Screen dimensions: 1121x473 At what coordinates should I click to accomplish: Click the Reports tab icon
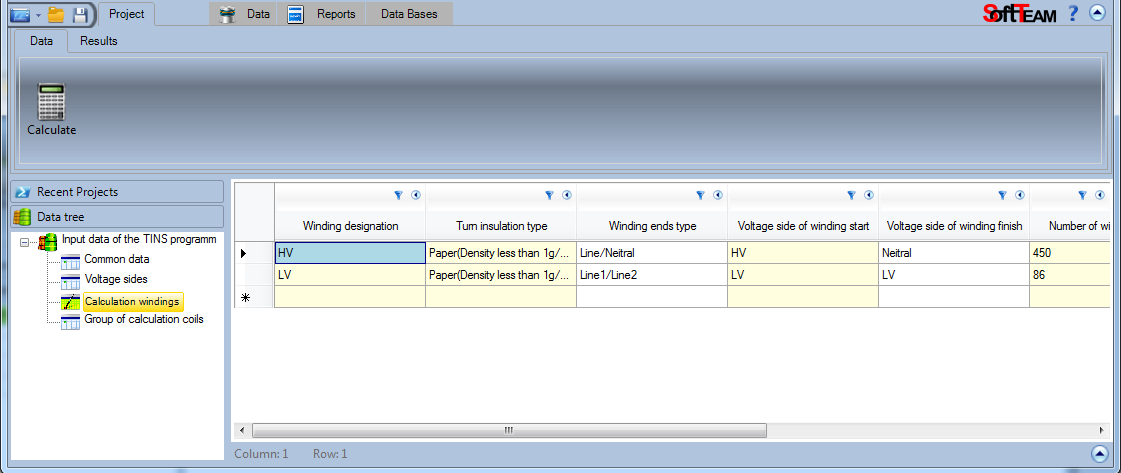point(296,14)
